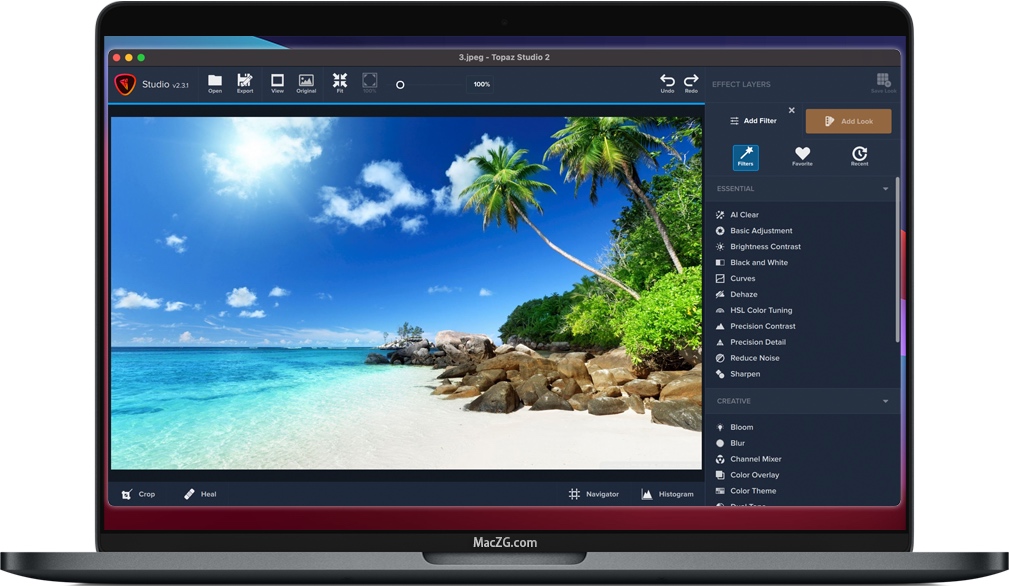Open the View mode options

(x=277, y=81)
